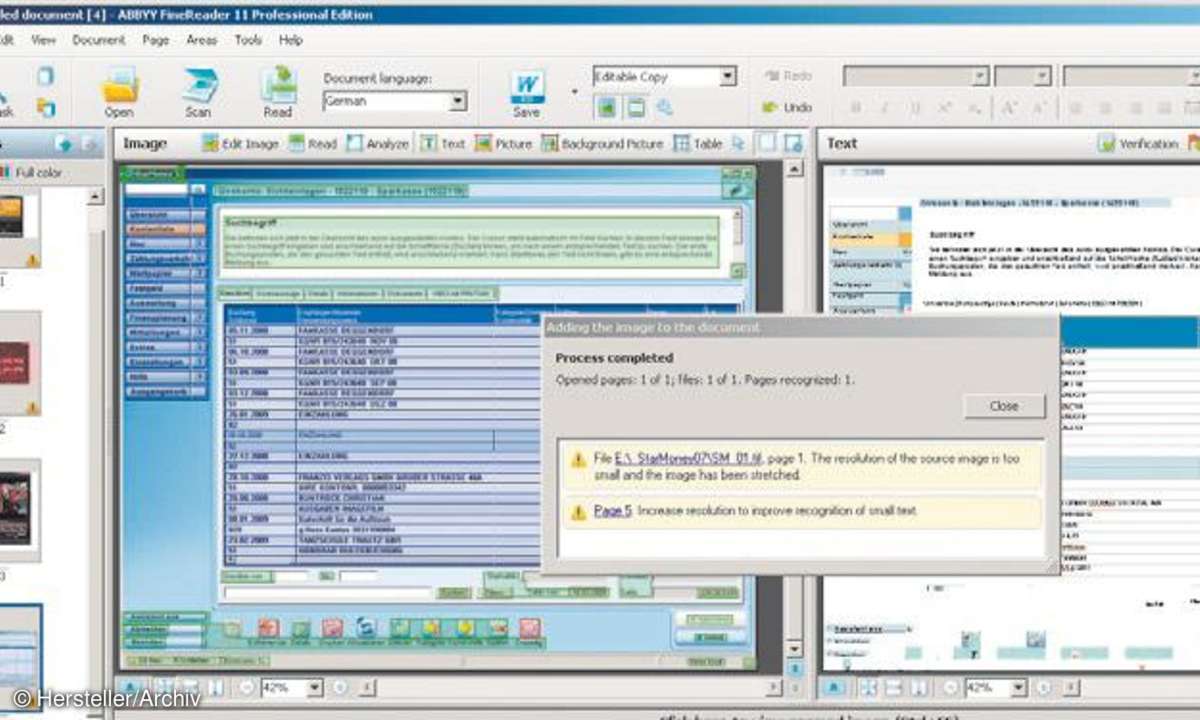Select the Table area tool
The width and height of the screenshot is (1200, 720).
(x=697, y=144)
